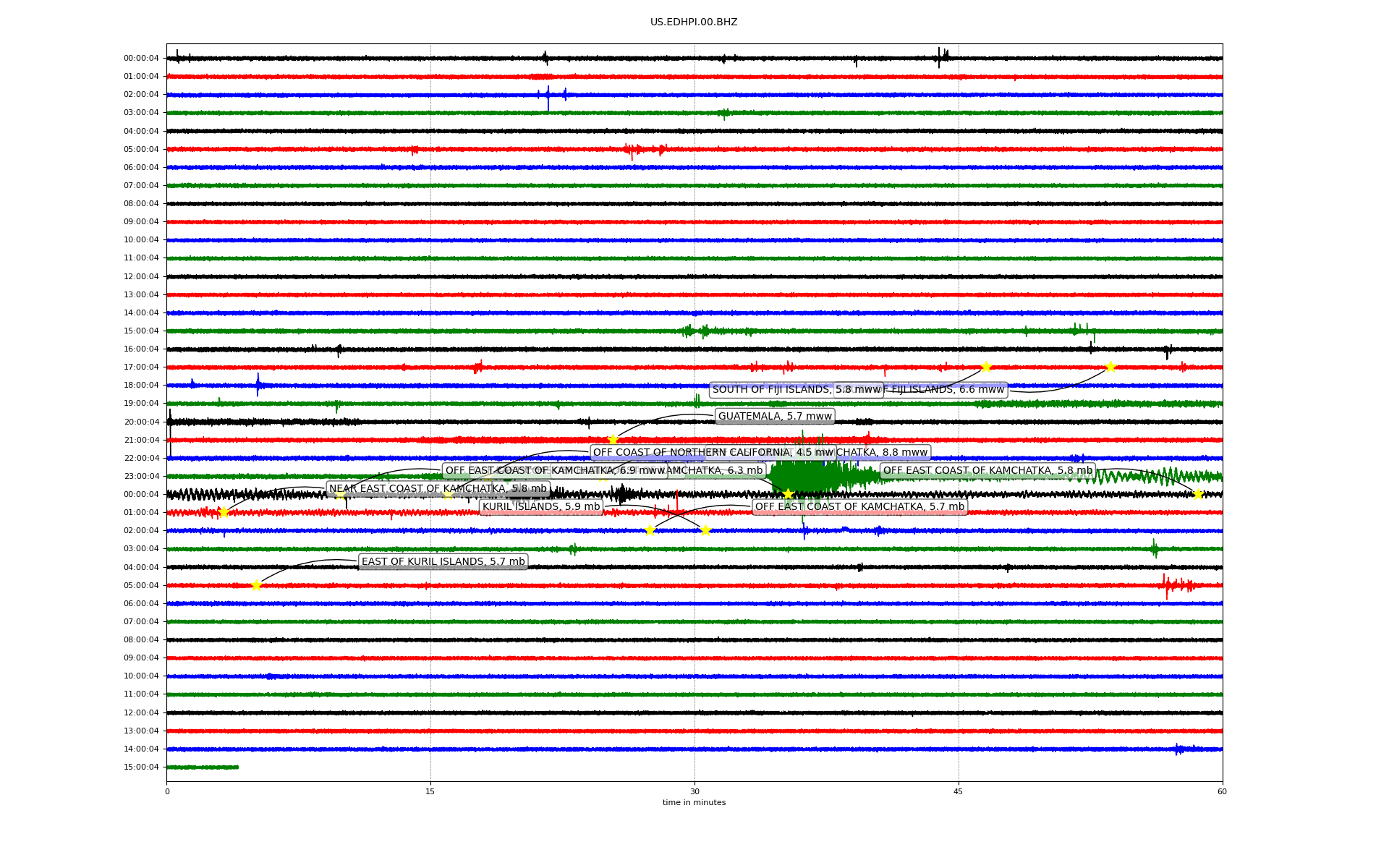Click the 15:00:04 label of the short final trace
This screenshot has width=1389, height=868.
[141, 767]
